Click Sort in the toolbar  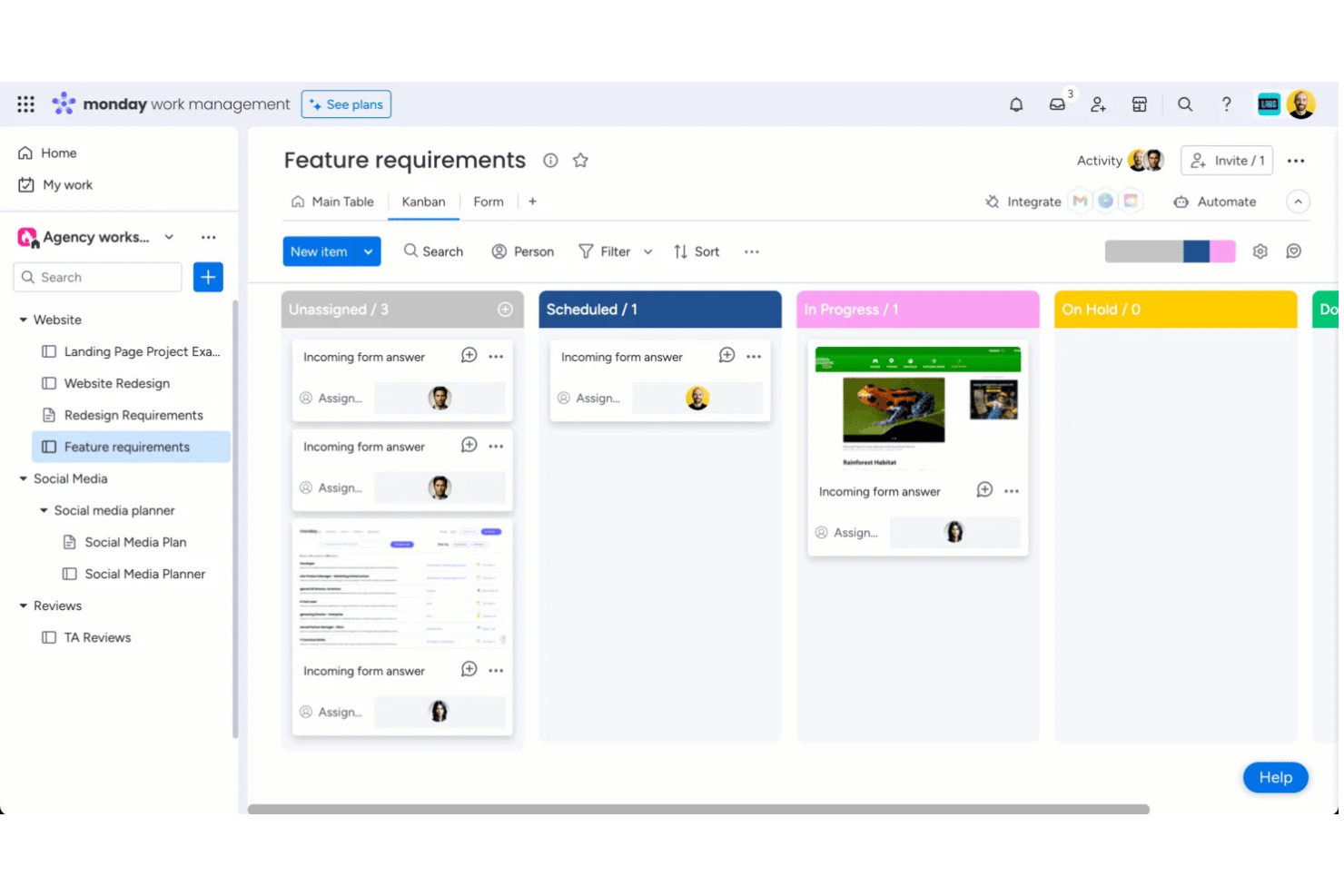pyautogui.click(x=697, y=251)
